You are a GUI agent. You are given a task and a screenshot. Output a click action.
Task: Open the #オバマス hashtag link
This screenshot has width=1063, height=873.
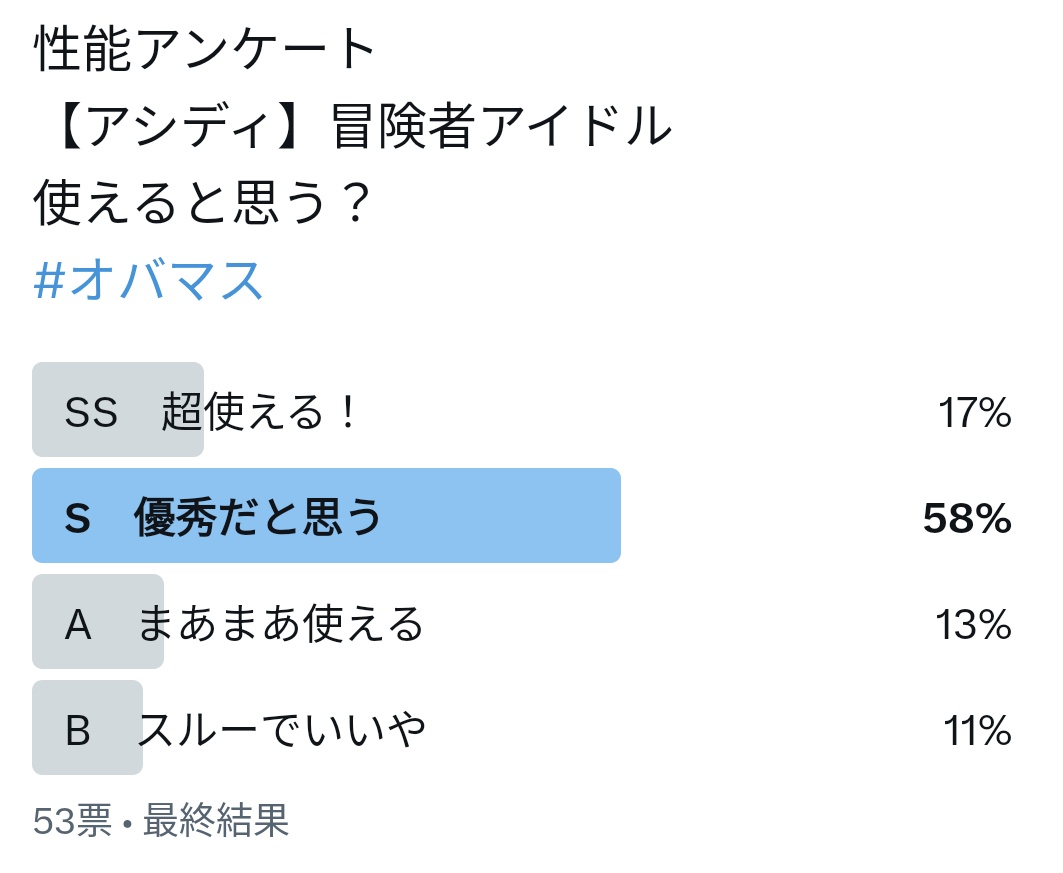148,281
